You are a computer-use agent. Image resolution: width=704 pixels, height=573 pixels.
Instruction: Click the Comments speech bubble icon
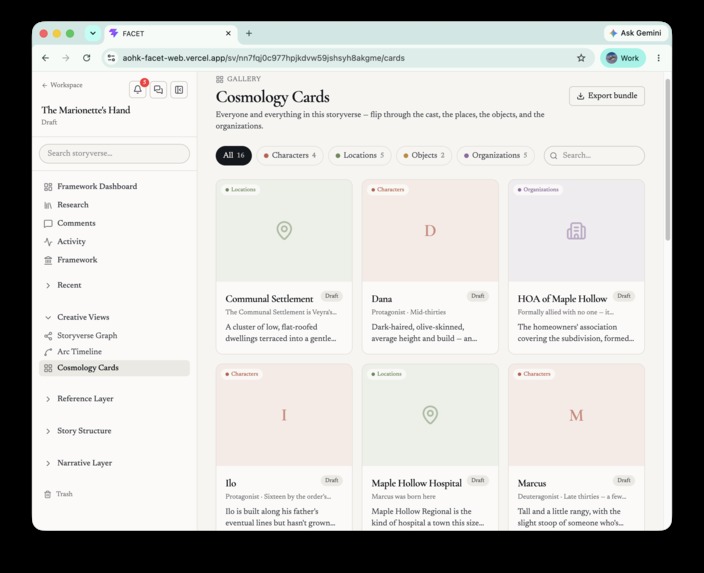[48, 224]
